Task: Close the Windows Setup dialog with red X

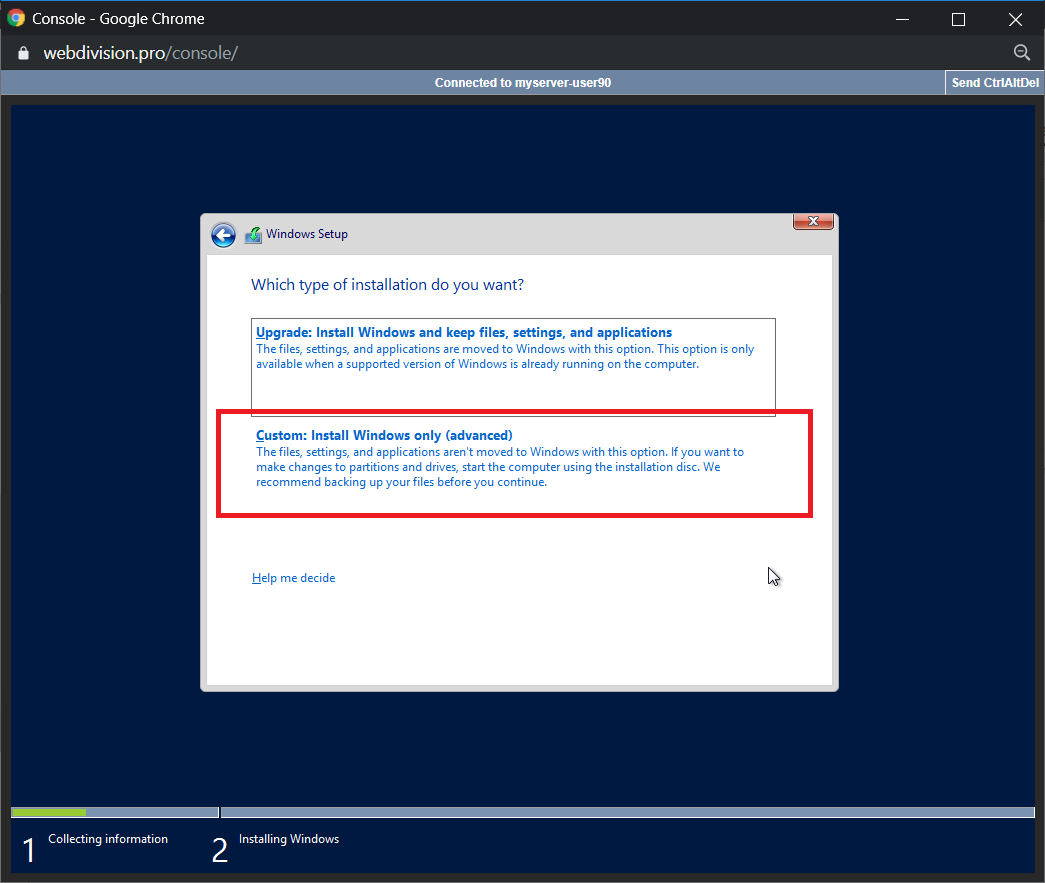Action: click(813, 221)
